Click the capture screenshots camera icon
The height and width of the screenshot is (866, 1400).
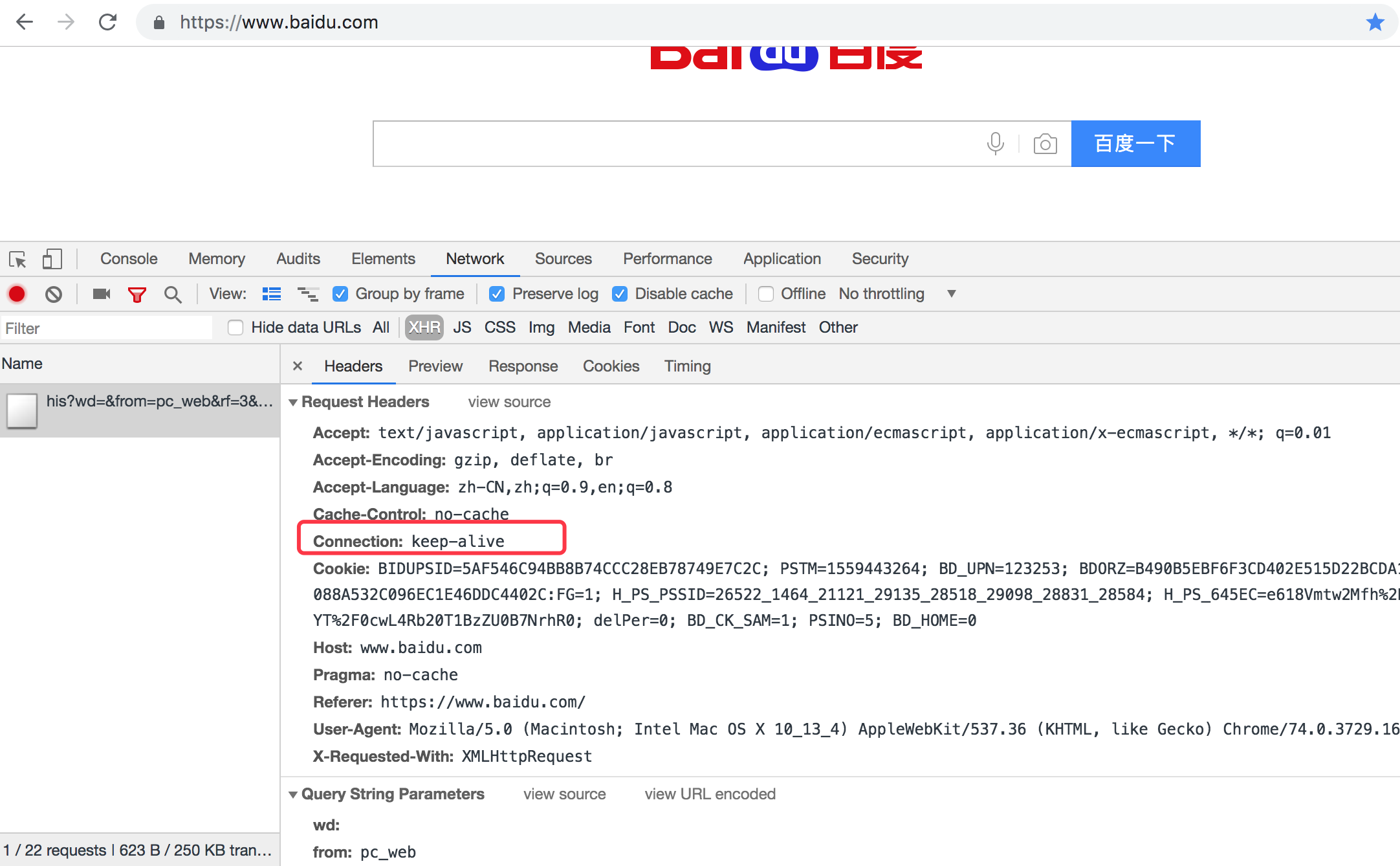point(102,294)
